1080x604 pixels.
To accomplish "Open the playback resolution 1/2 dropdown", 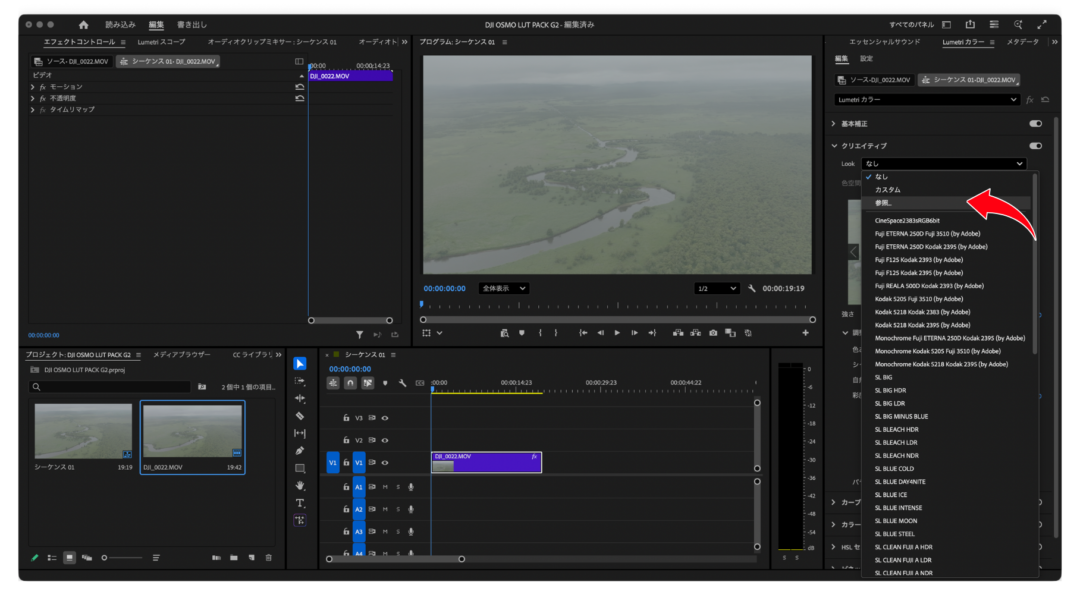I will coord(716,289).
